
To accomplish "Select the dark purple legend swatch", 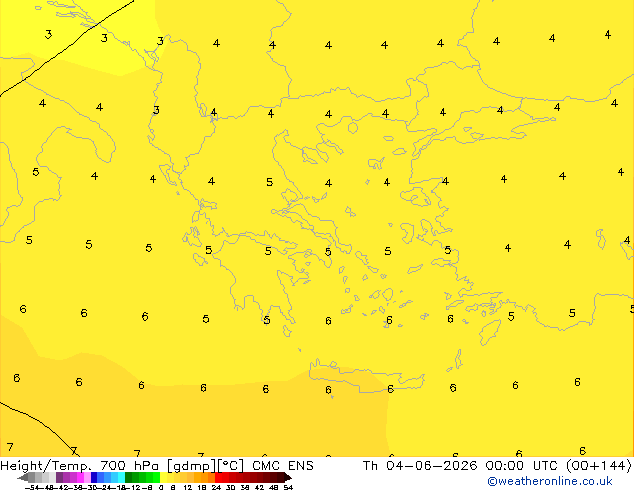I will [59, 477].
